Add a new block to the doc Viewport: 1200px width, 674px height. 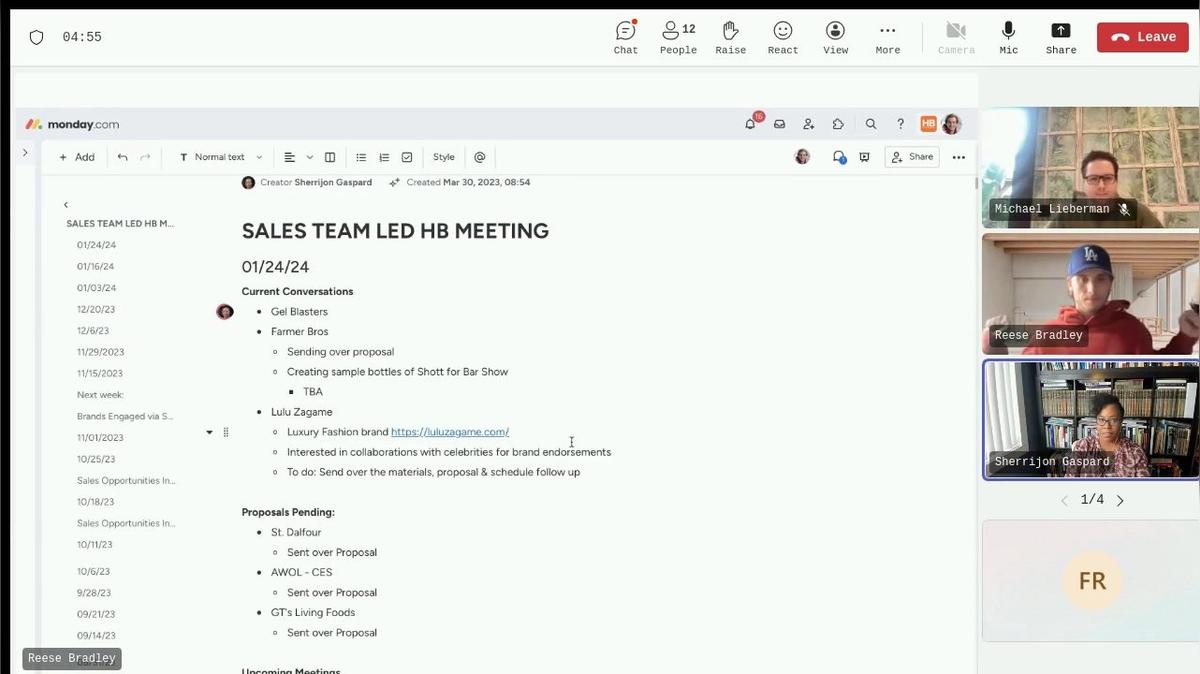coord(77,157)
